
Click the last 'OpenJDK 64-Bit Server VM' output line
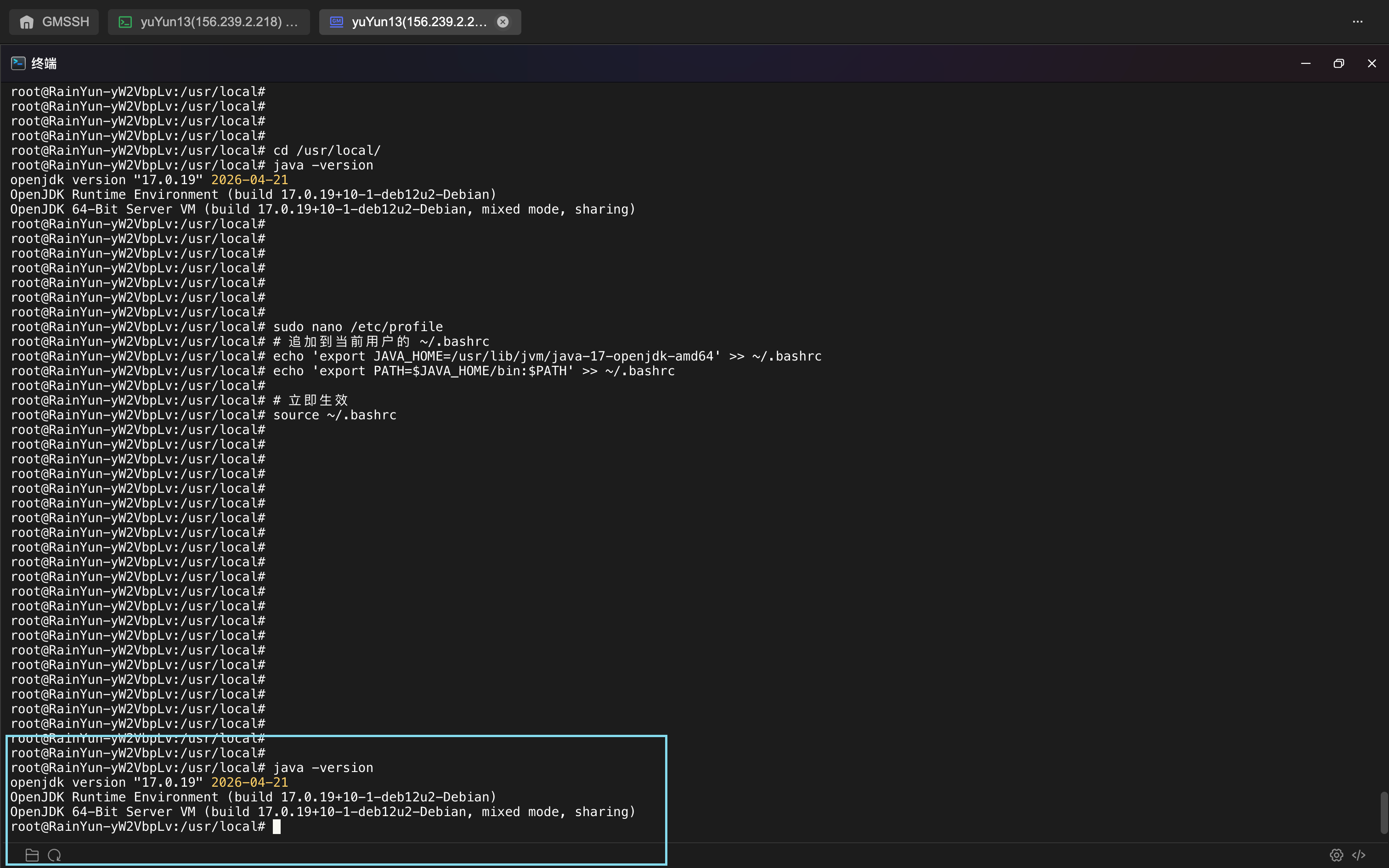tap(323, 812)
